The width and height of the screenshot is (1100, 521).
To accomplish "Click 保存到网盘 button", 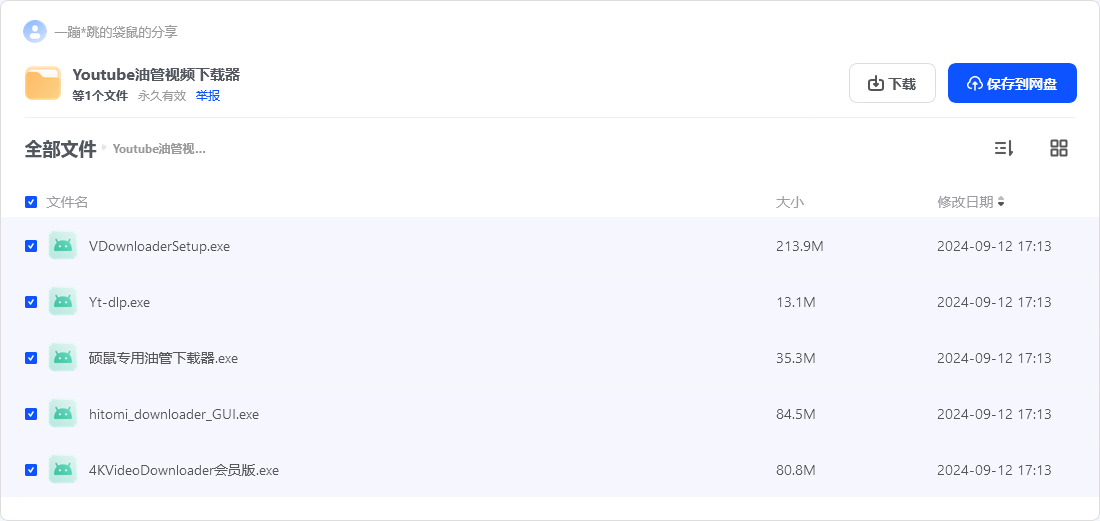I will 1012,83.
